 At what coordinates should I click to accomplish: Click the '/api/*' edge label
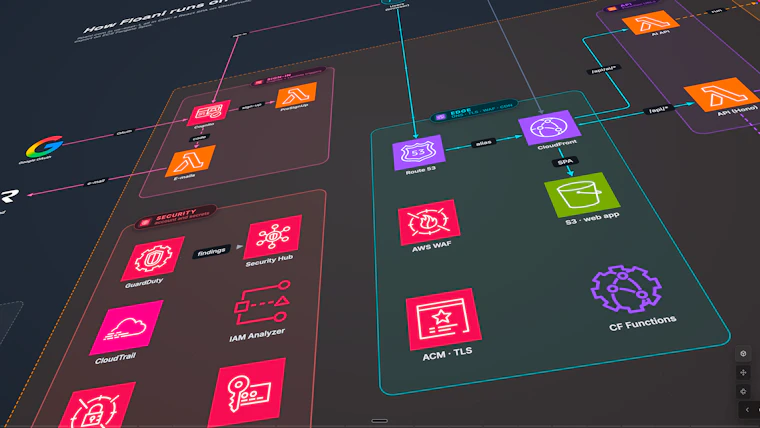tap(659, 110)
